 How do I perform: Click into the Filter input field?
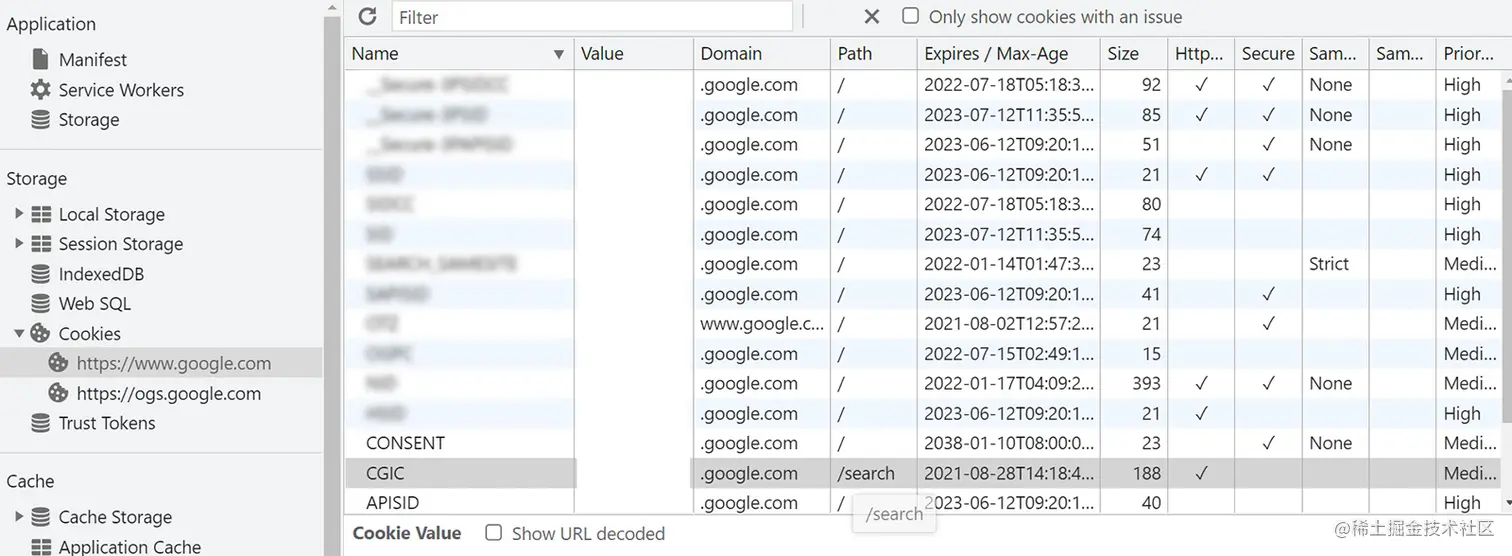591,16
